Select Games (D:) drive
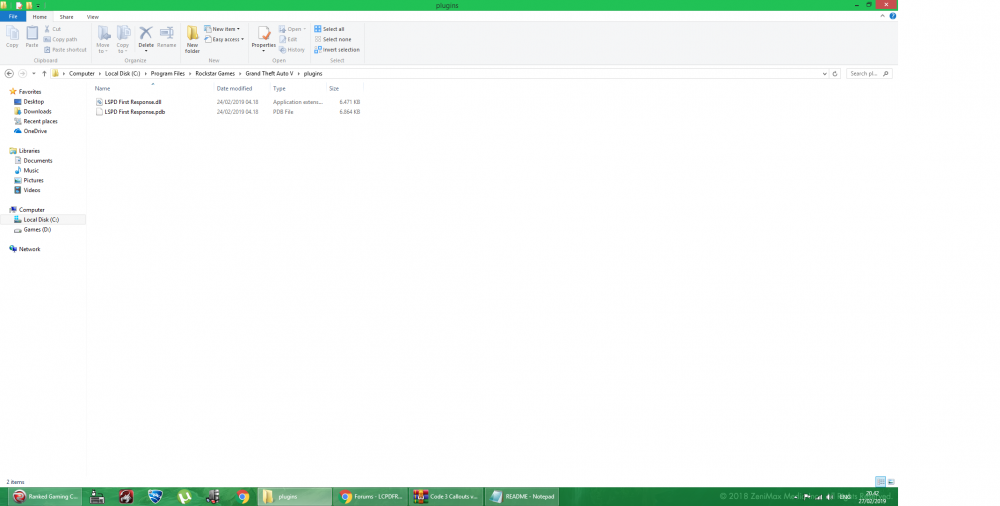Image resolution: width=1000 pixels, height=506 pixels. coord(37,230)
